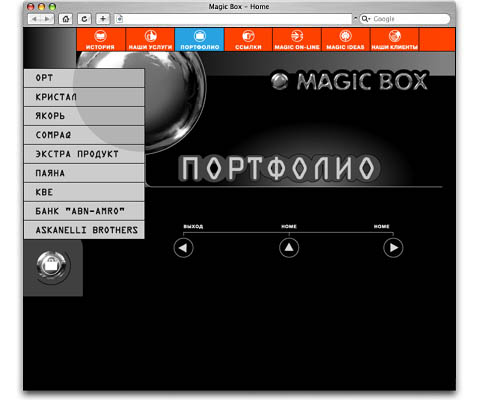Select Банк "ABN-AMRO" in the list
The width and height of the screenshot is (480, 400).
tap(84, 211)
